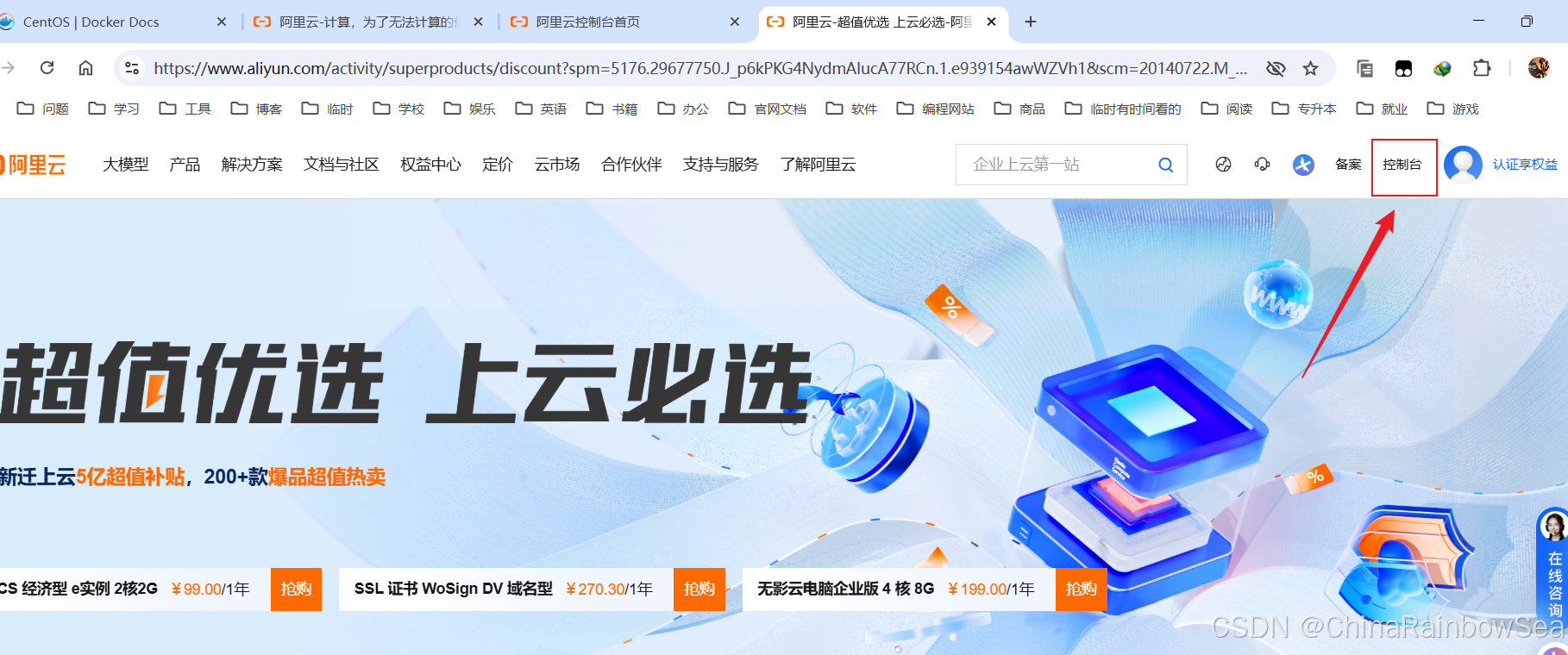Open the Aliyun user avatar icon
This screenshot has height=655, width=1568.
(1463, 164)
